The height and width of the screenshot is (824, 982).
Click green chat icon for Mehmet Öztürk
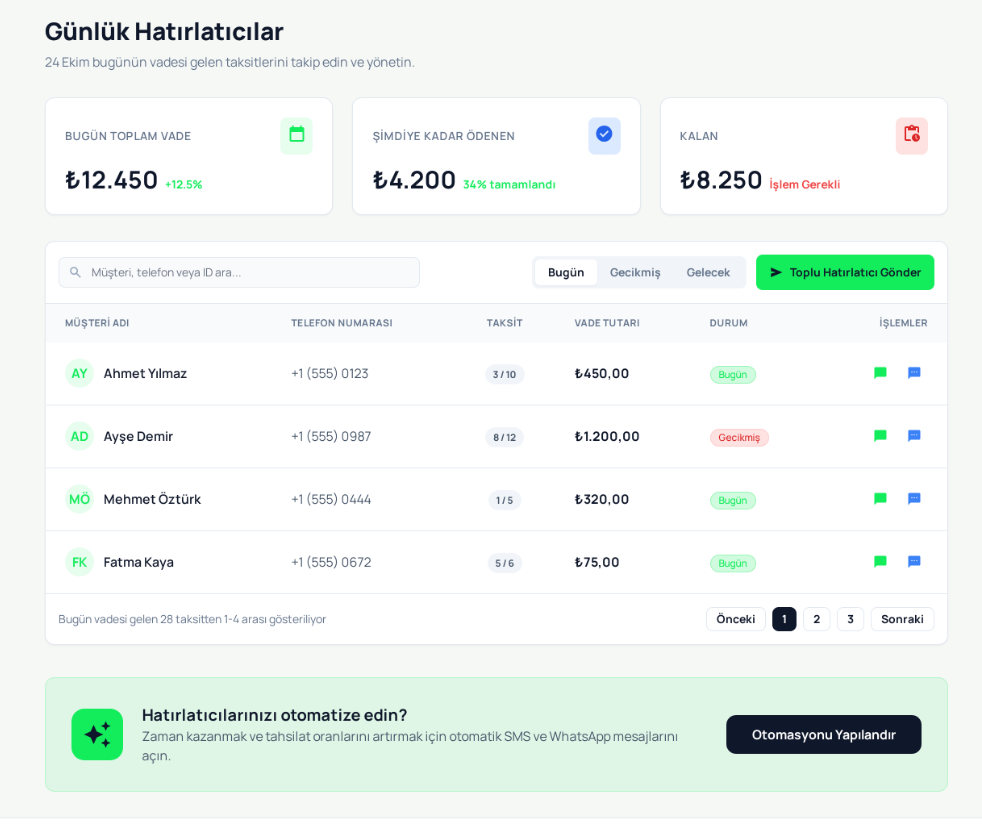click(x=880, y=499)
